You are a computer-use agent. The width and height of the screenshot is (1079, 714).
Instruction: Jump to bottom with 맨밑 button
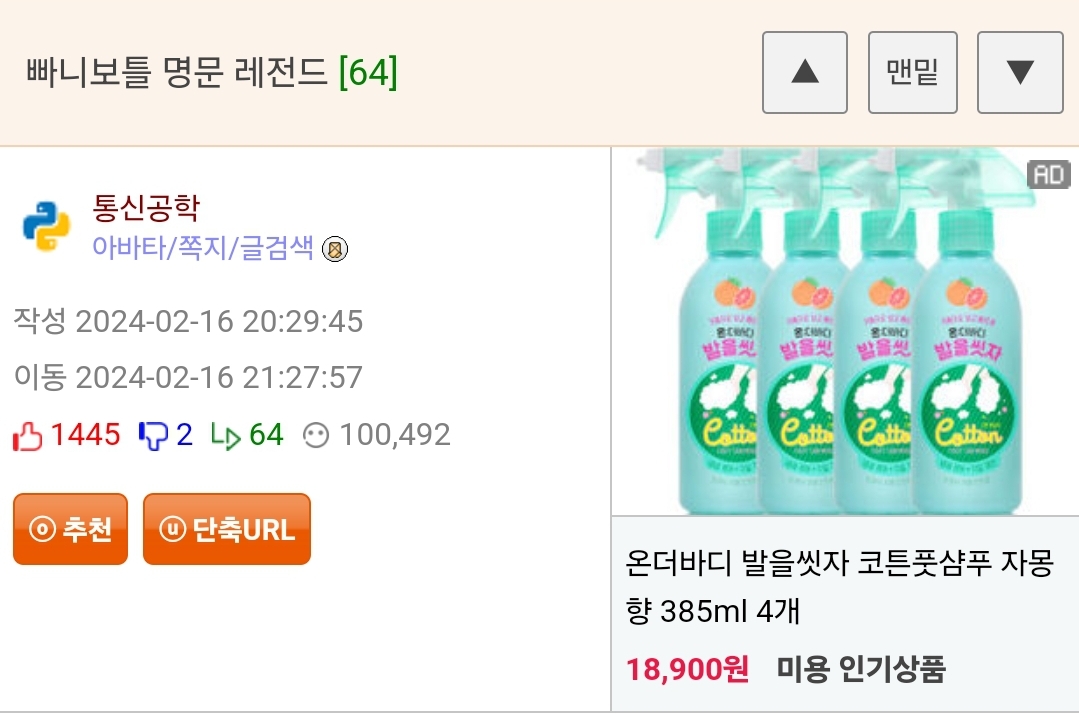(912, 72)
